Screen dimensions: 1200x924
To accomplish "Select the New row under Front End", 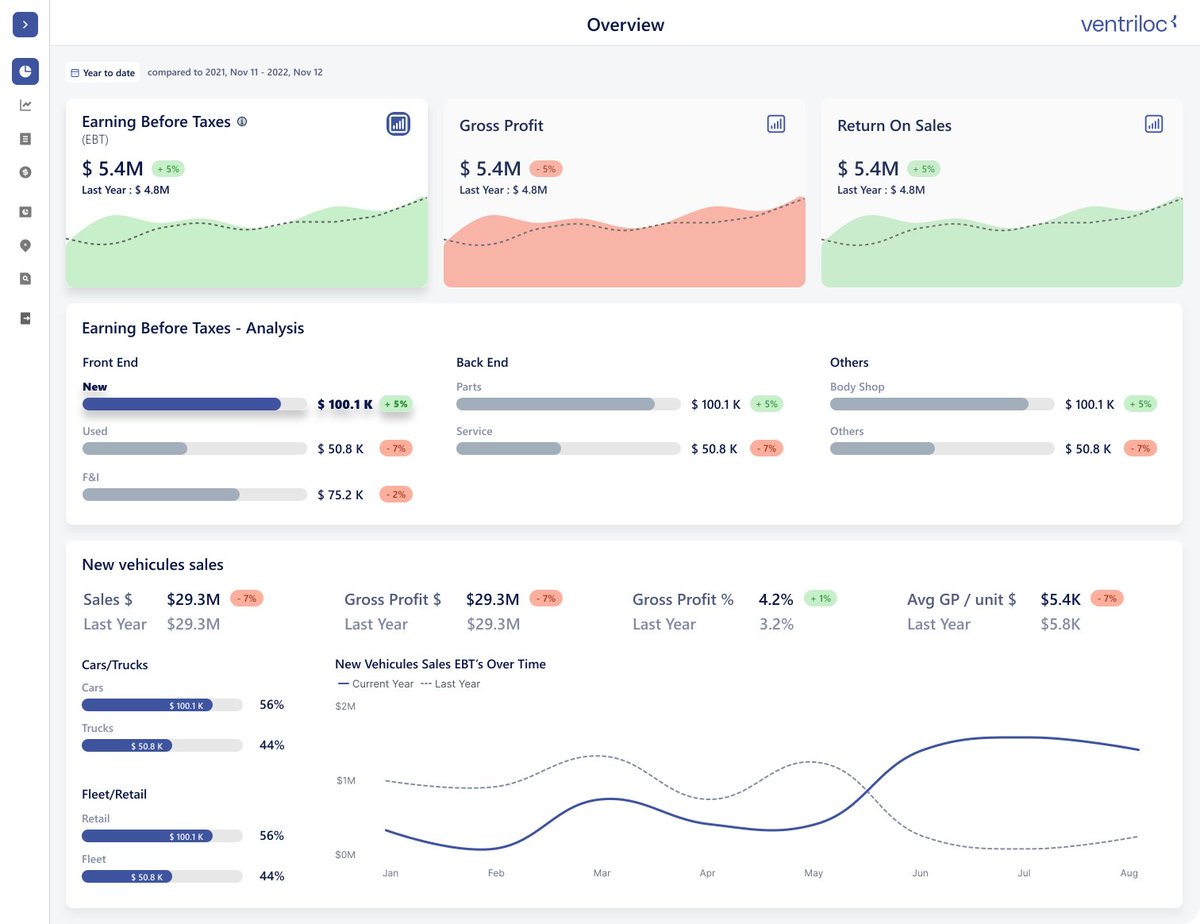I will point(248,396).
